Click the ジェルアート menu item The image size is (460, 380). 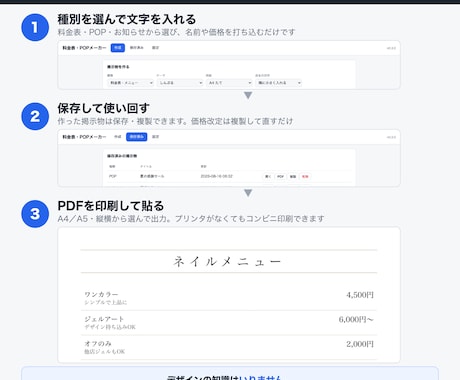click(x=104, y=319)
